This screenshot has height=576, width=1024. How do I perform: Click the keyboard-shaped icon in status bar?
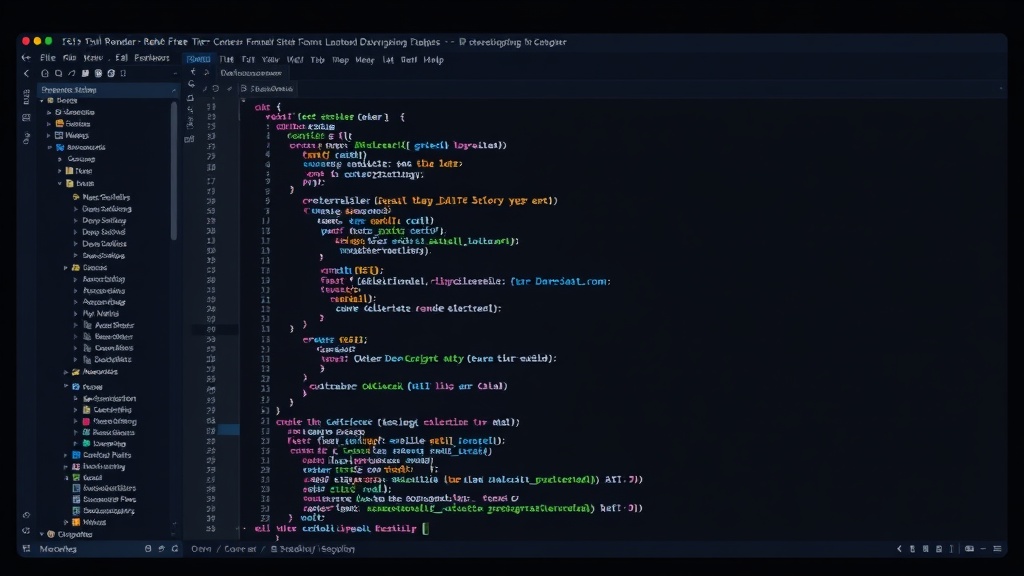coord(969,549)
